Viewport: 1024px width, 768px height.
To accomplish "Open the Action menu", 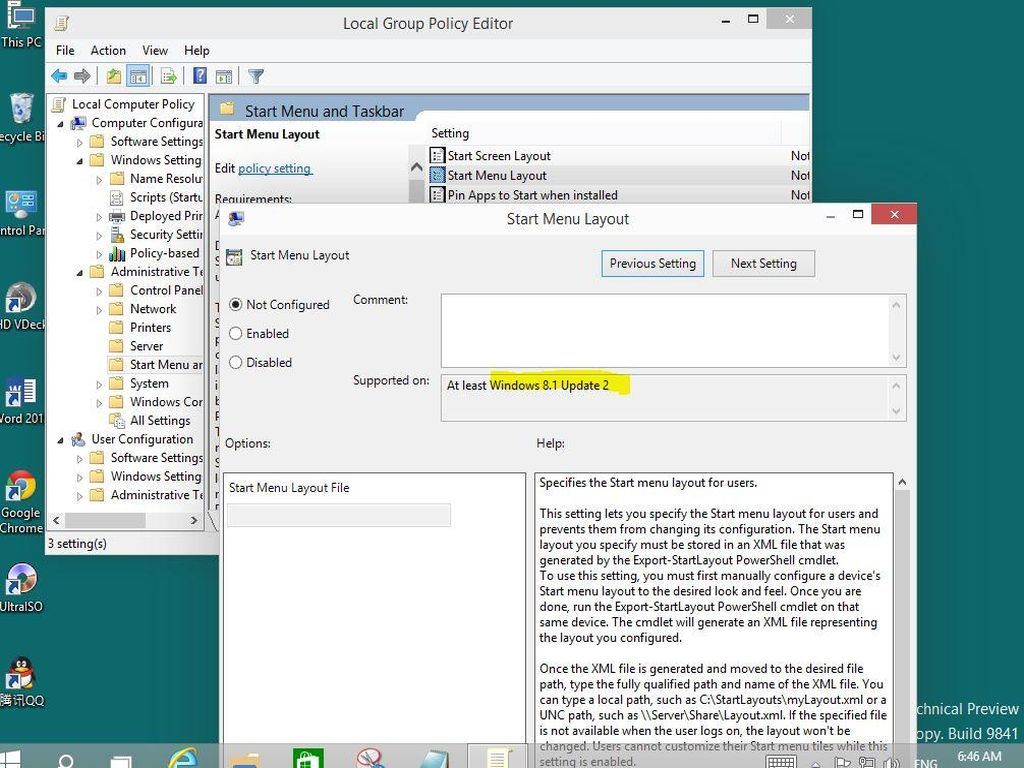I will pyautogui.click(x=108, y=50).
